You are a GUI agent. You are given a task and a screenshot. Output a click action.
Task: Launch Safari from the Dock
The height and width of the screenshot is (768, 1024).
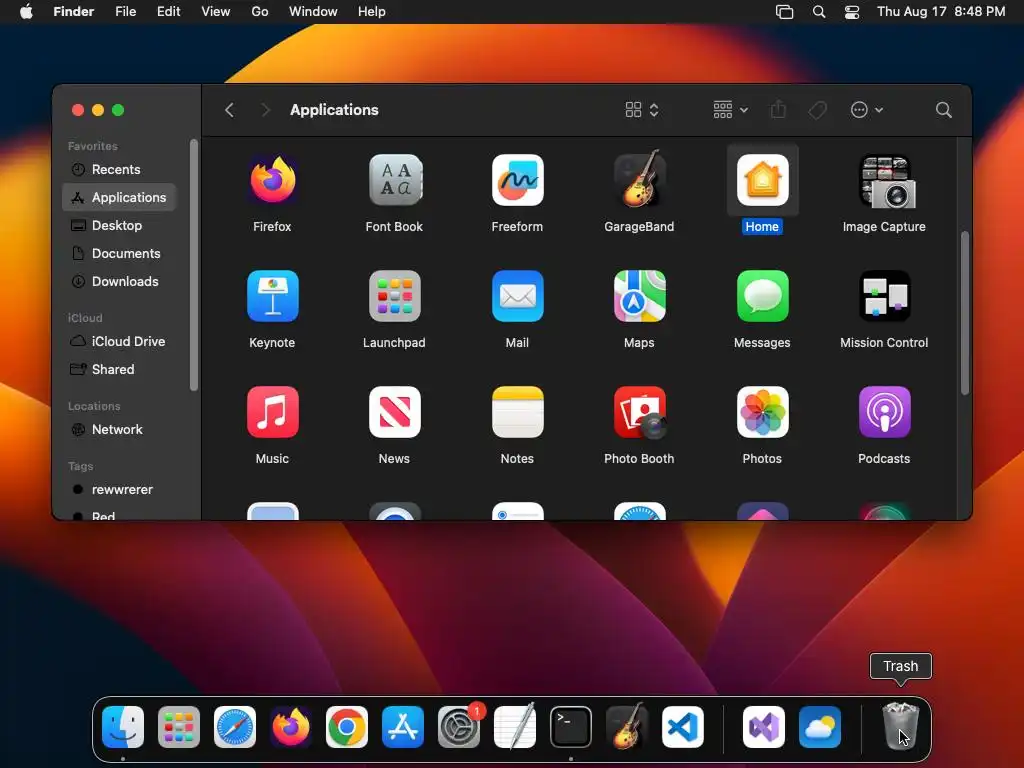[x=235, y=727]
